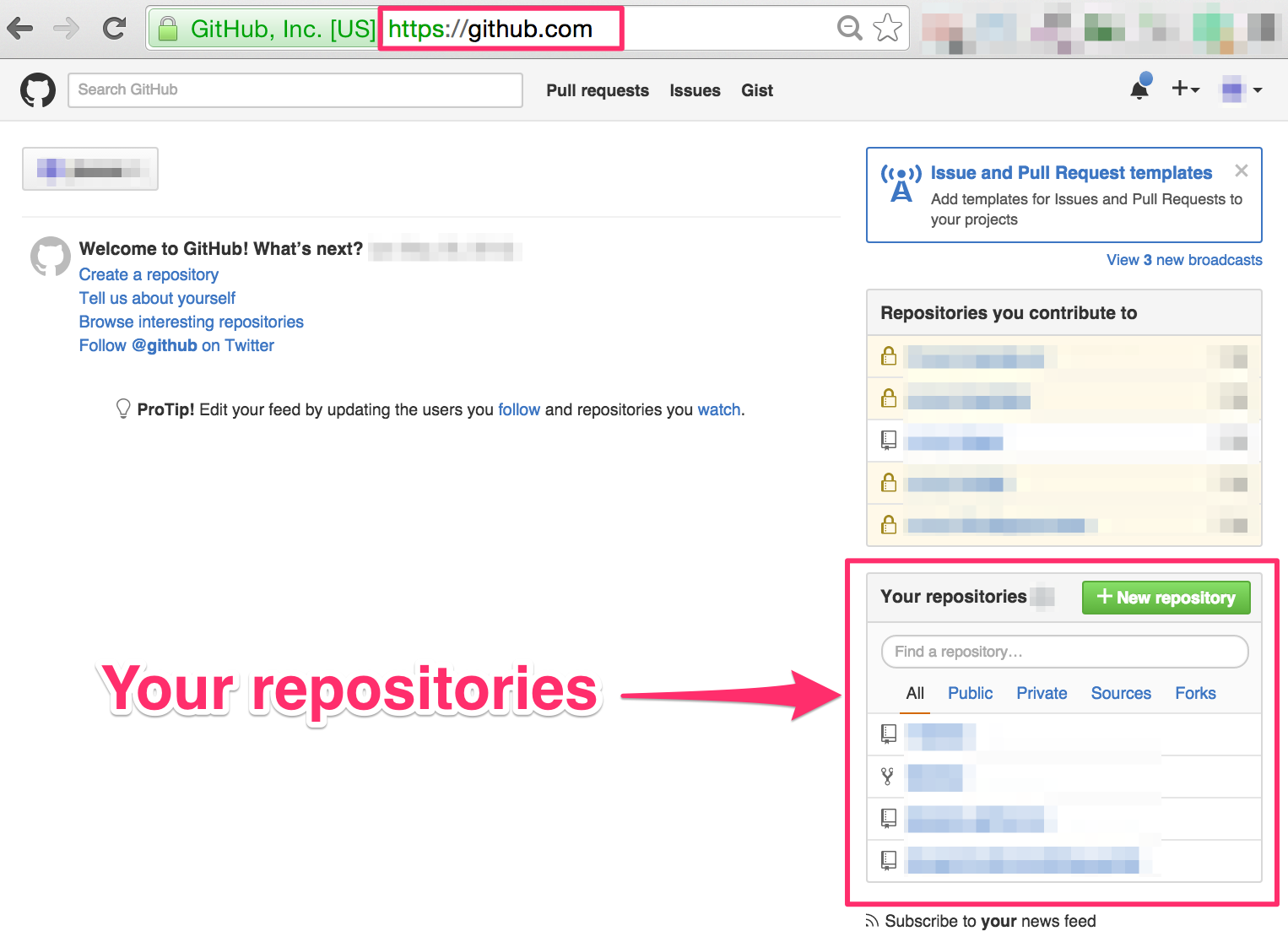Open GitHub home via Octocat logo
The image size is (1288, 942).
(x=38, y=89)
